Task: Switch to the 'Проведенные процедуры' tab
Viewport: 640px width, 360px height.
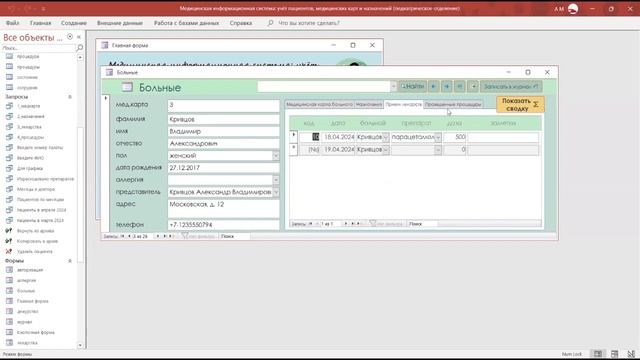Action: coord(453,104)
